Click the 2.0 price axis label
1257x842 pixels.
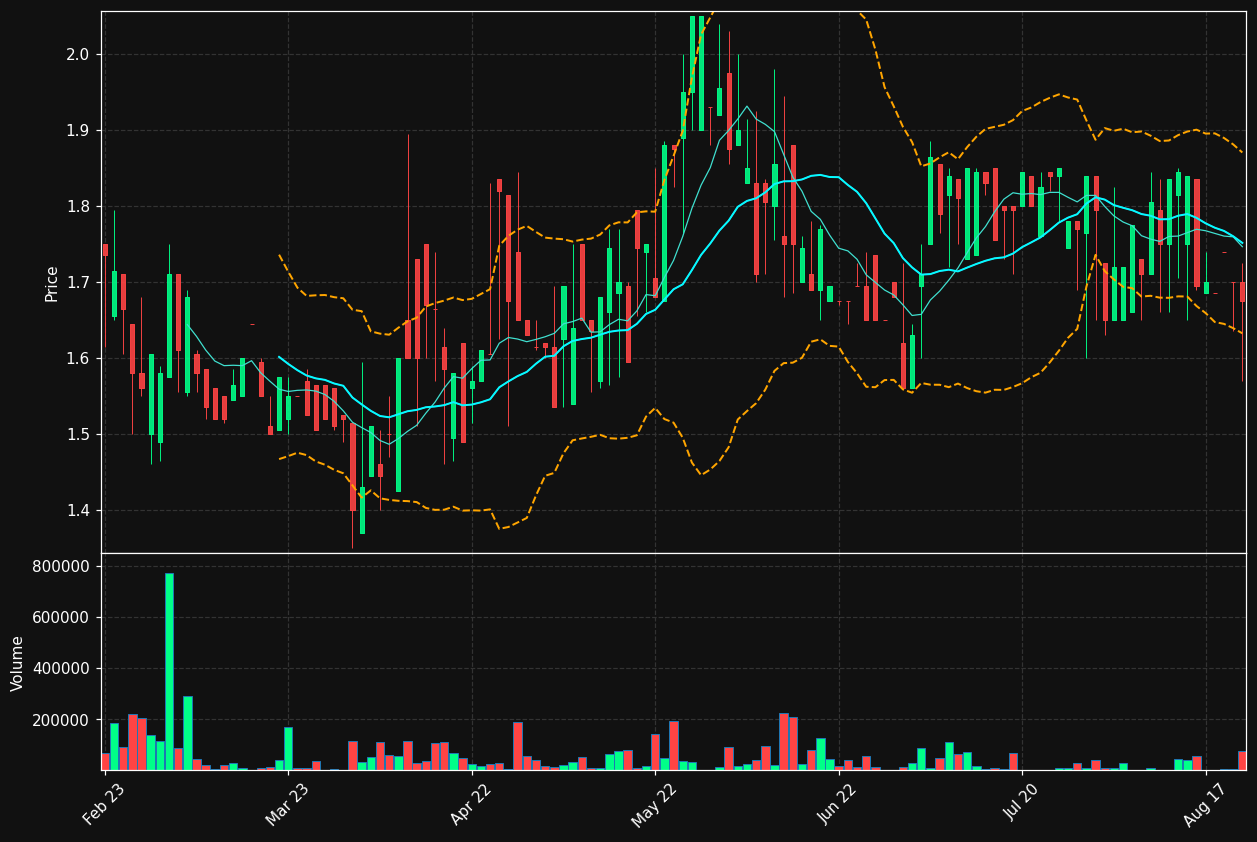click(x=78, y=54)
